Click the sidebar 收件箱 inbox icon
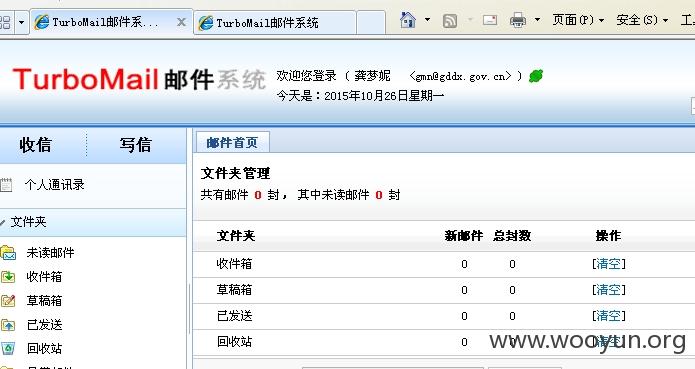695x369 pixels. [x=8, y=277]
